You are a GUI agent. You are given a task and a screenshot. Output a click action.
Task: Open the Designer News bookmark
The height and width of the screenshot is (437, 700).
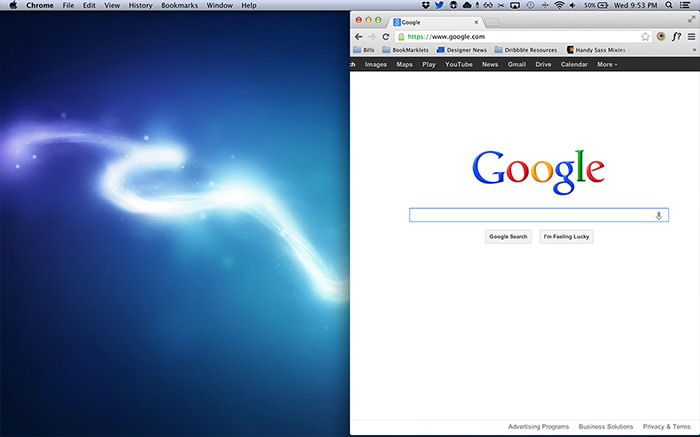(462, 50)
